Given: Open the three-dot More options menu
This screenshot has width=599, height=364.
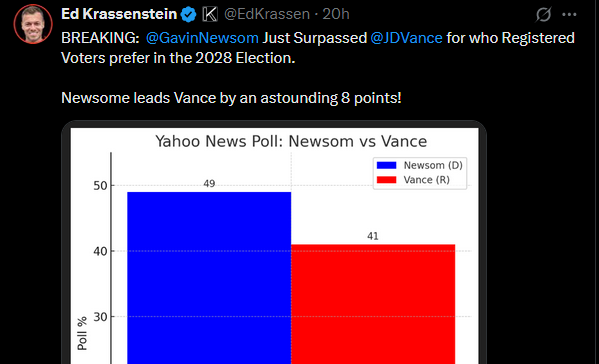Looking at the screenshot, I should point(569,15).
